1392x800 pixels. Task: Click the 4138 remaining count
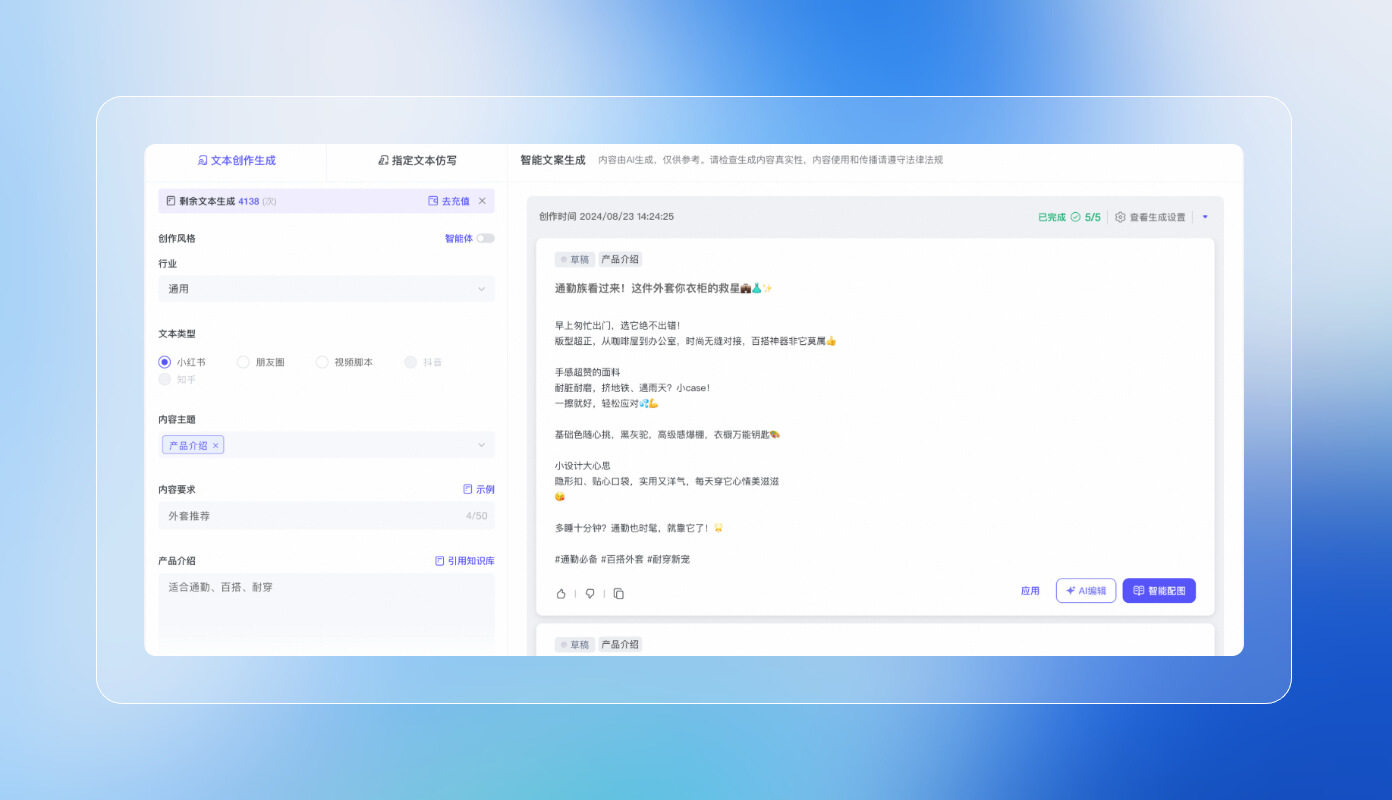click(x=249, y=201)
